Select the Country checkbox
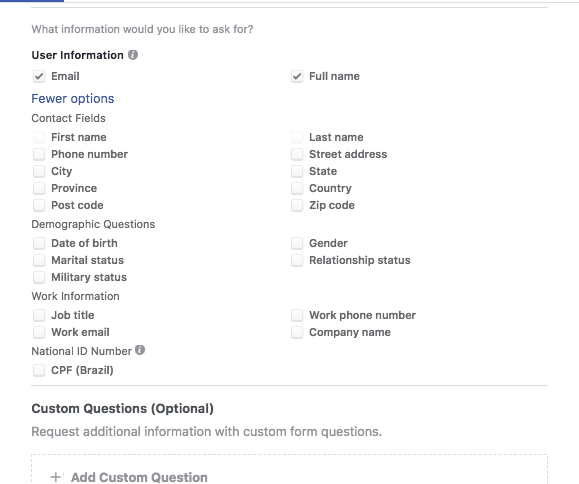The height and width of the screenshot is (484, 579). click(297, 188)
